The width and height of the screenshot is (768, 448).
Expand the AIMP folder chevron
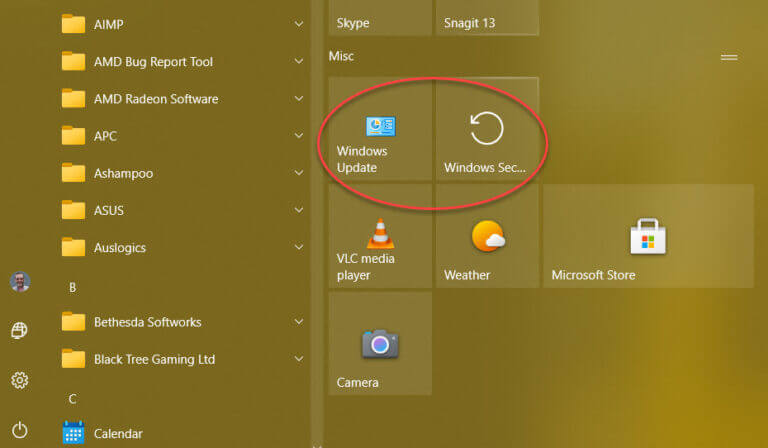coord(299,24)
